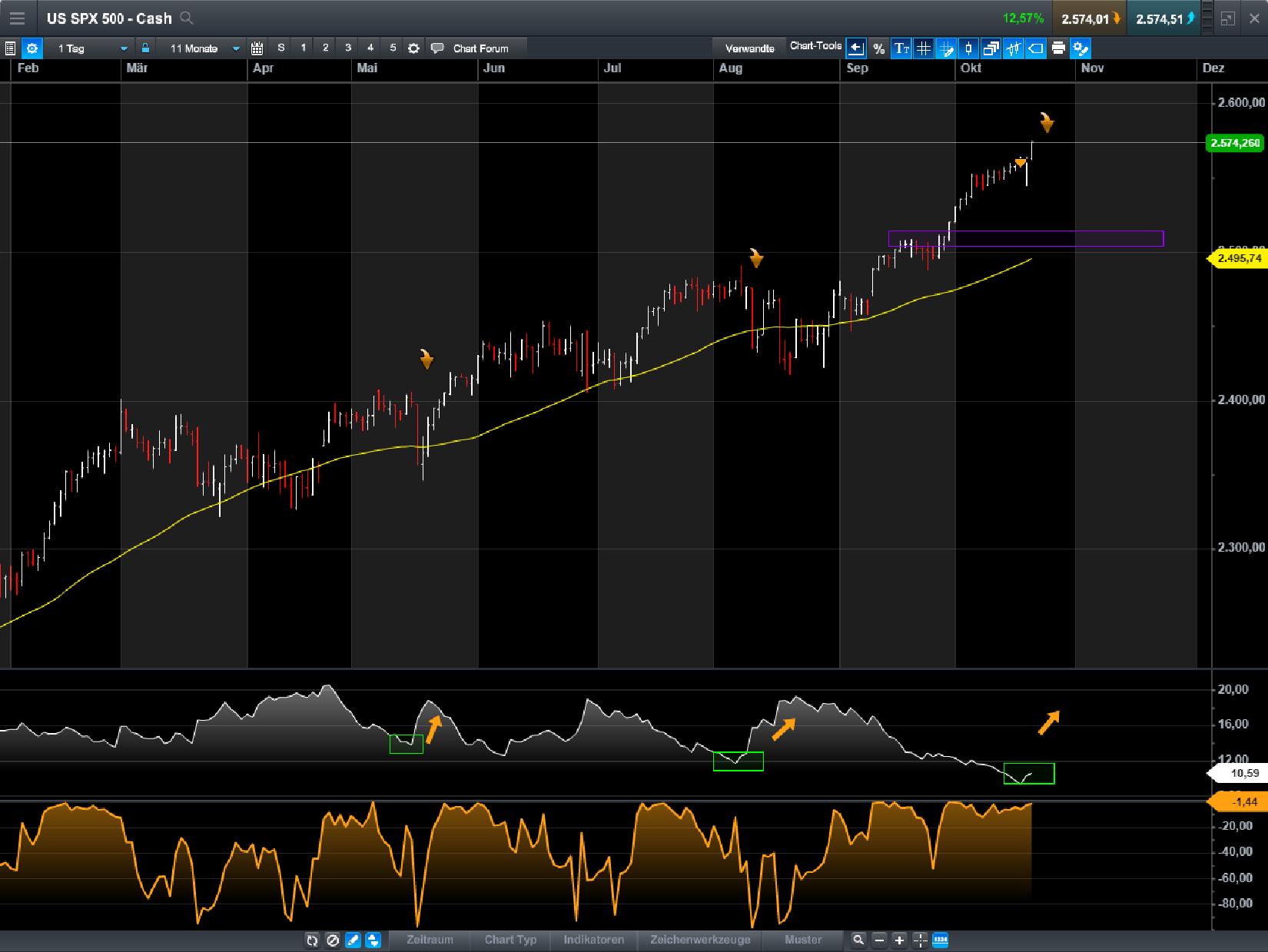
Task: Click the zoom out minus control
Action: (x=879, y=940)
